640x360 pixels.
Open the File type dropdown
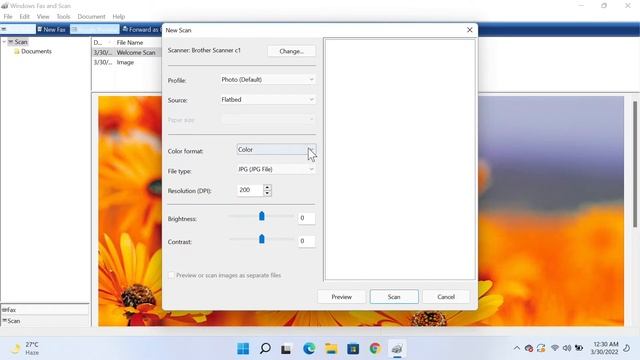click(x=276, y=169)
